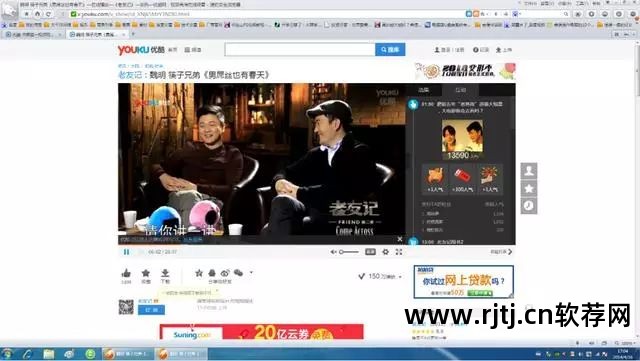
Task: Click the blue hand marker at timeline top
Action: click(413, 105)
